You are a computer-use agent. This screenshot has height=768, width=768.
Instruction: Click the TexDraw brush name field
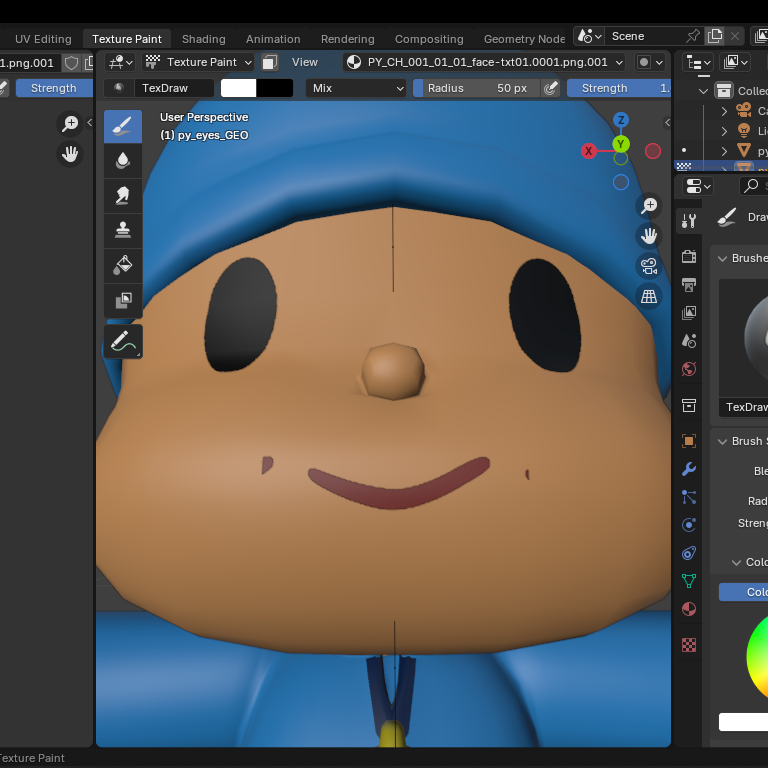pyautogui.click(x=174, y=88)
